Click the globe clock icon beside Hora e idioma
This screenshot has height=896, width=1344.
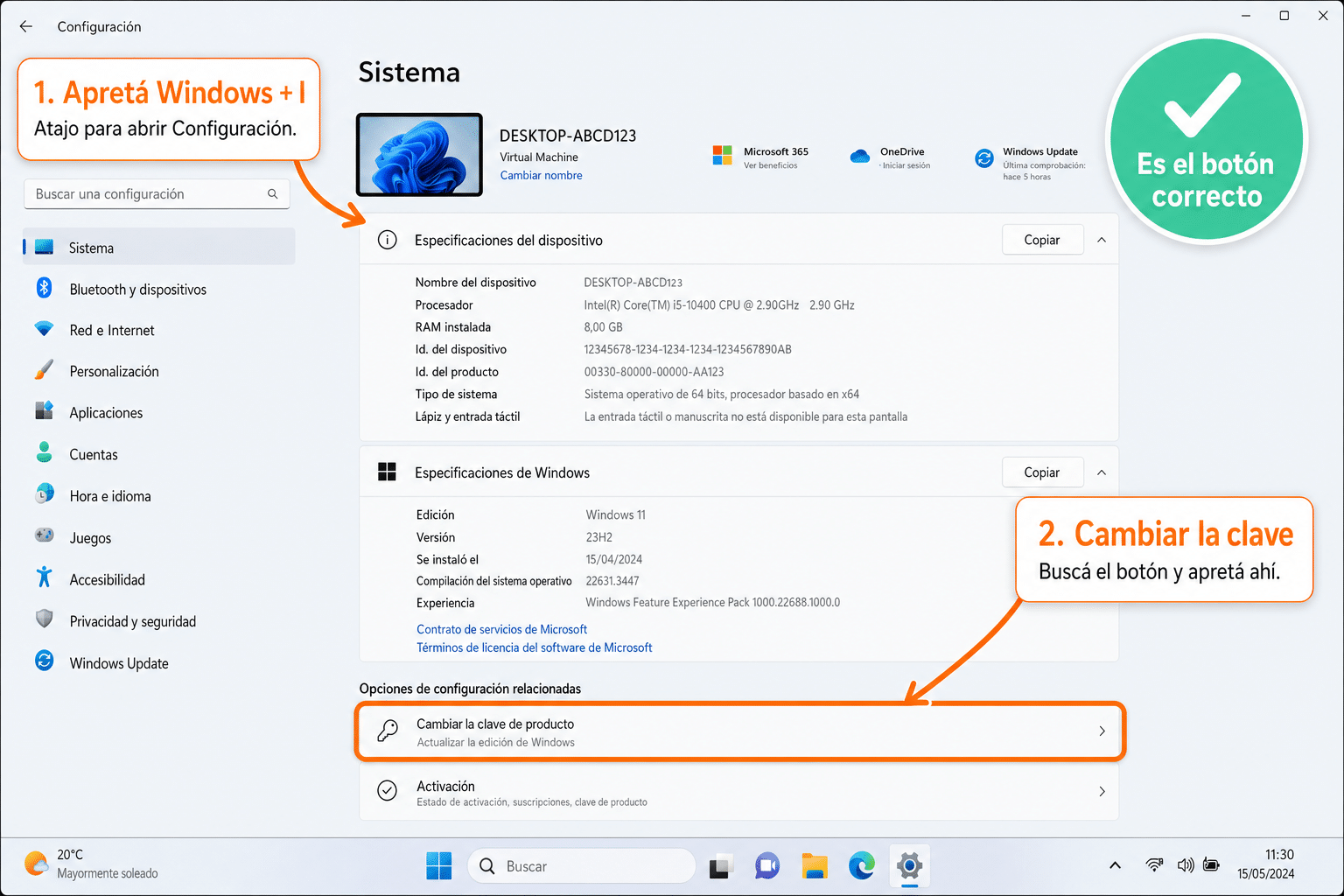pyautogui.click(x=44, y=494)
